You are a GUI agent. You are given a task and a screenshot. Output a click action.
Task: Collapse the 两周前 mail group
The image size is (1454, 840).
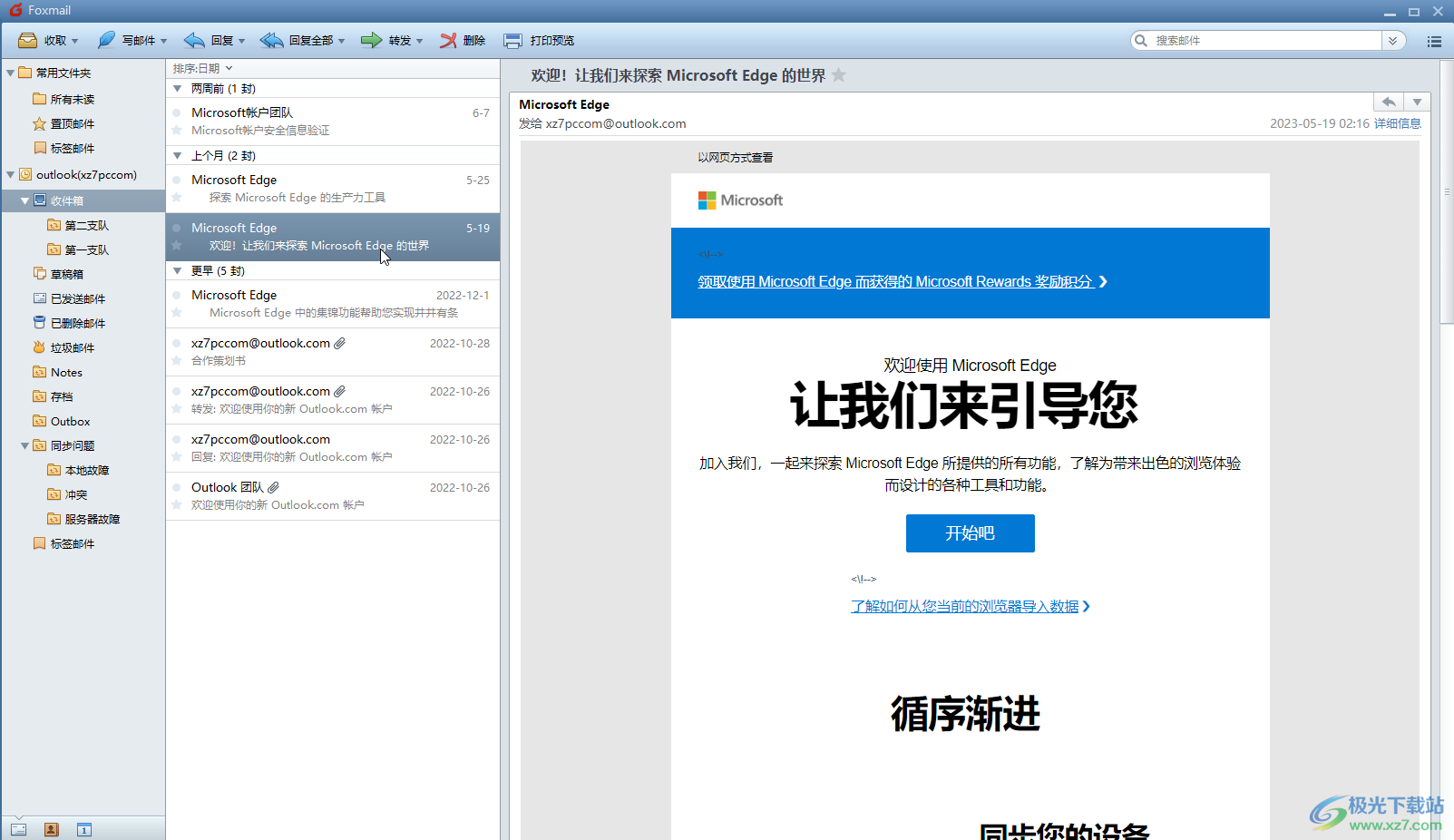(x=178, y=89)
